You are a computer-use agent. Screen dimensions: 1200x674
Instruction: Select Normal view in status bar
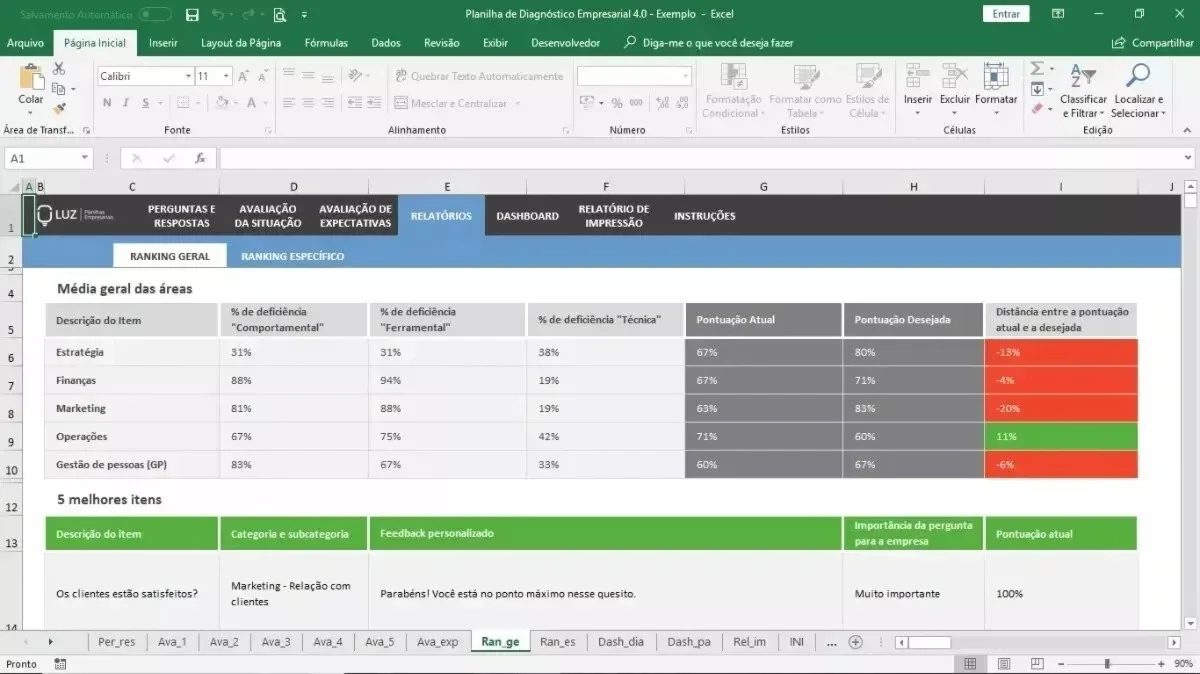click(x=969, y=664)
